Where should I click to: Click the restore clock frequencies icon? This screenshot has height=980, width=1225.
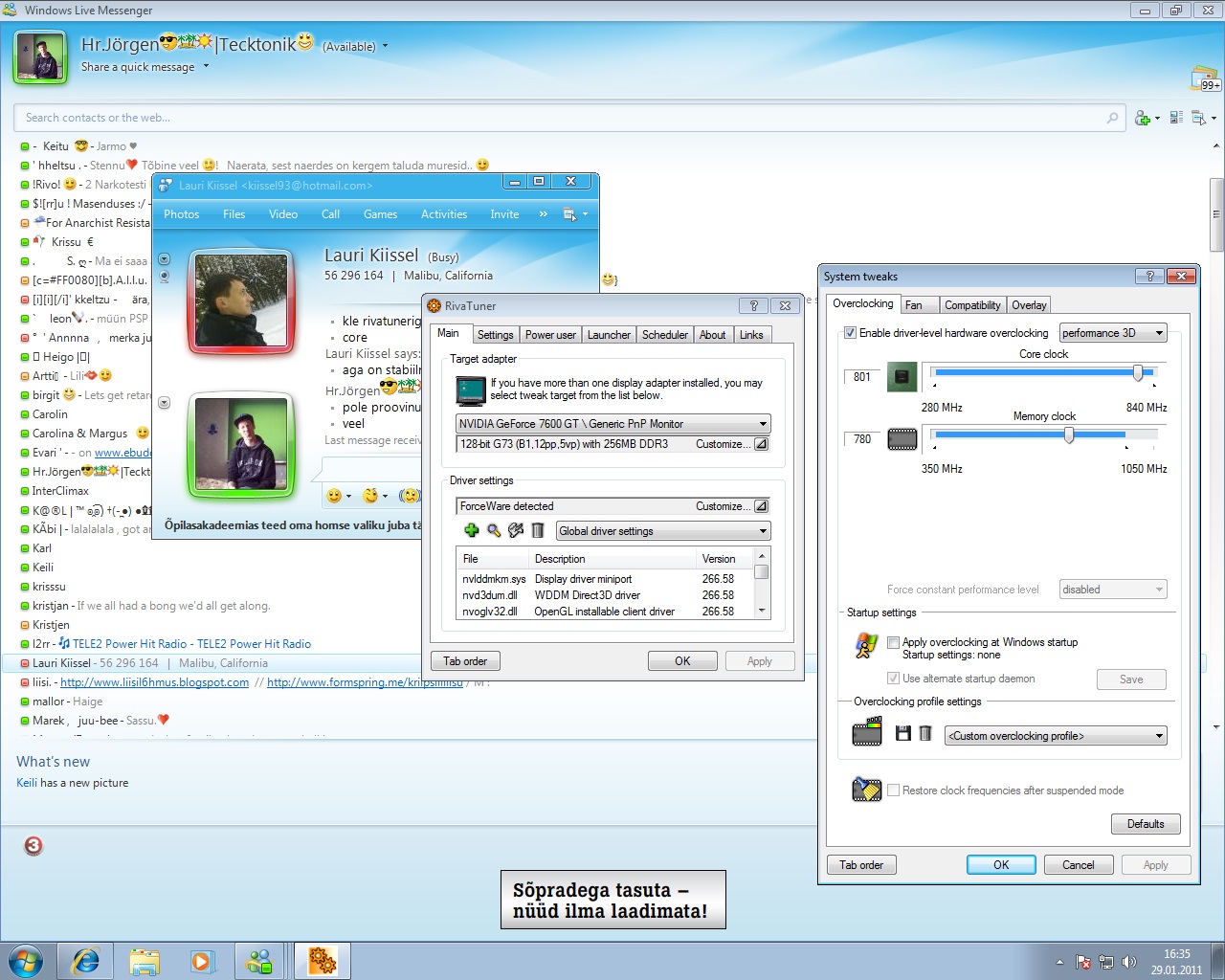(x=867, y=790)
